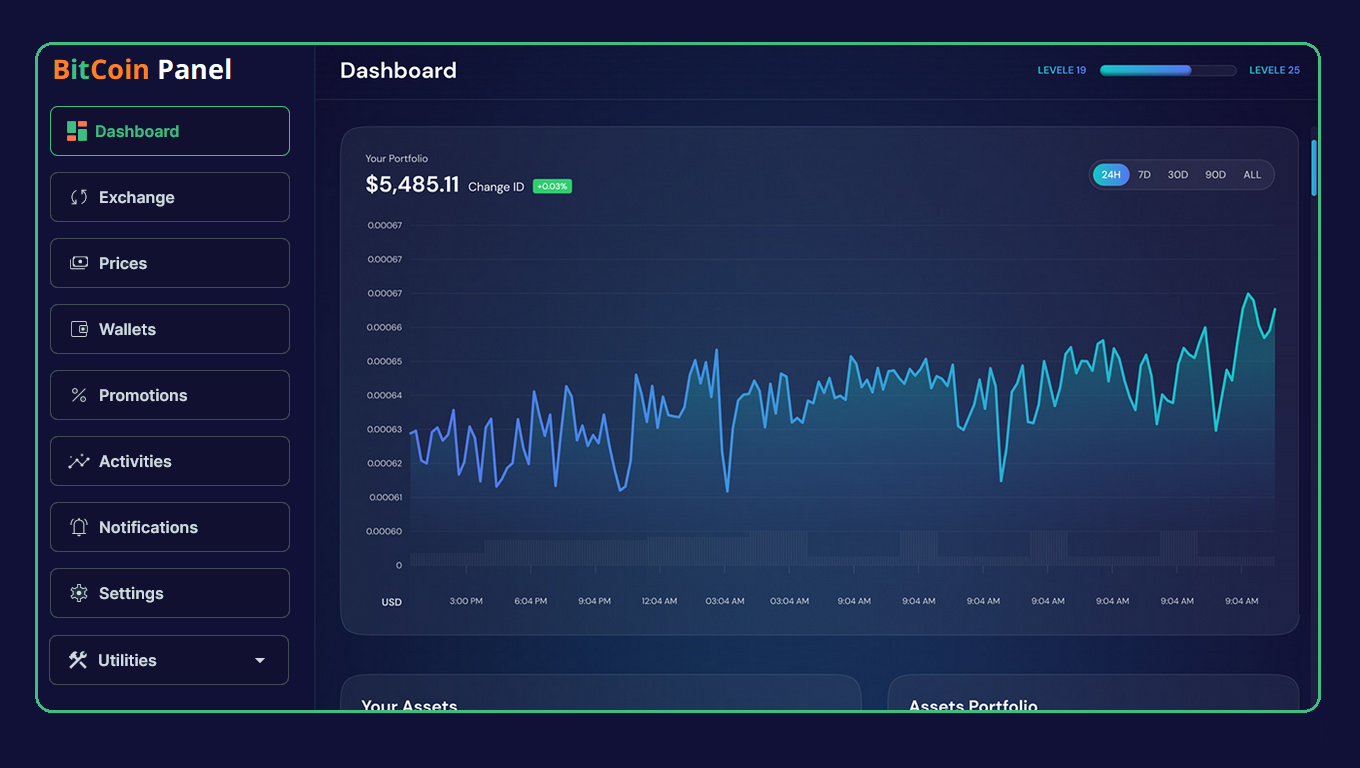Image resolution: width=1360 pixels, height=768 pixels.
Task: Click the green +0.03% change badge
Action: [551, 186]
